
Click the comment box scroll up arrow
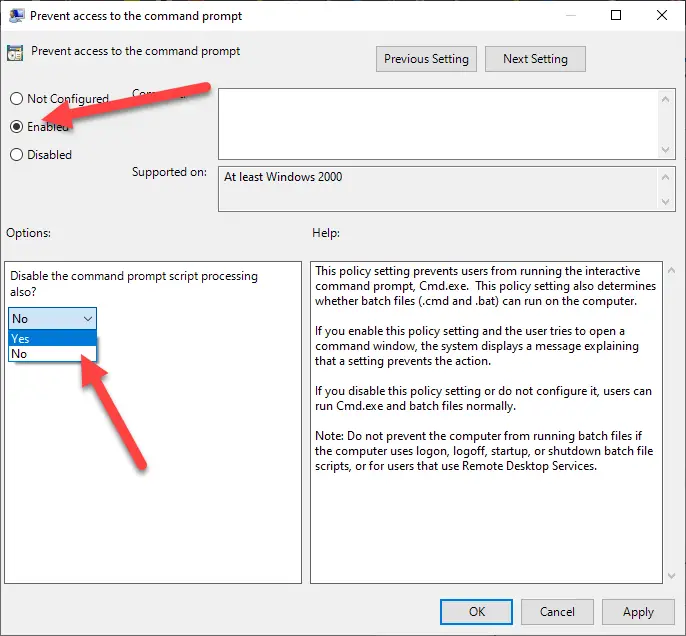pyautogui.click(x=665, y=99)
